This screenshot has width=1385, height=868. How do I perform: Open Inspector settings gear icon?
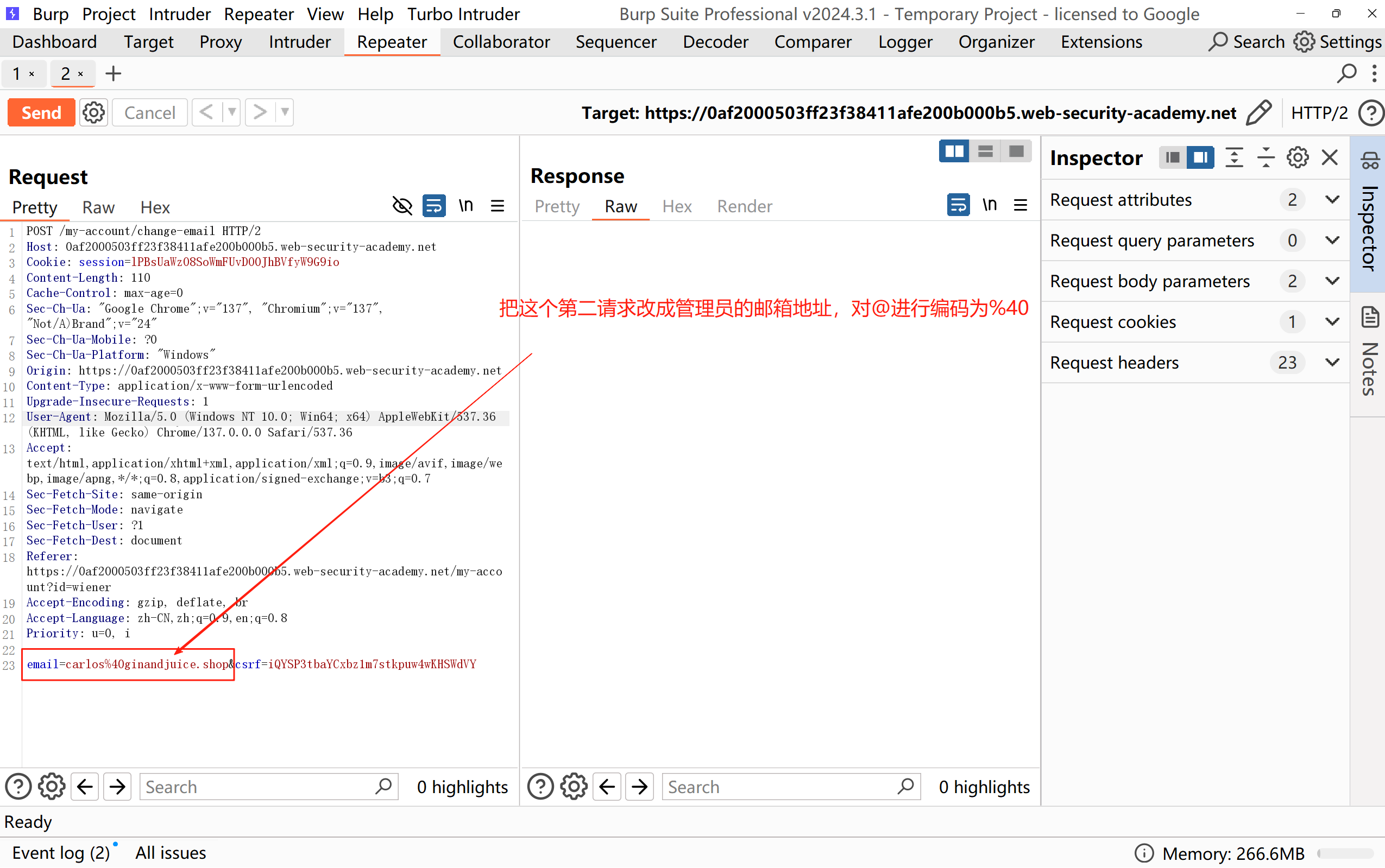point(1297,157)
